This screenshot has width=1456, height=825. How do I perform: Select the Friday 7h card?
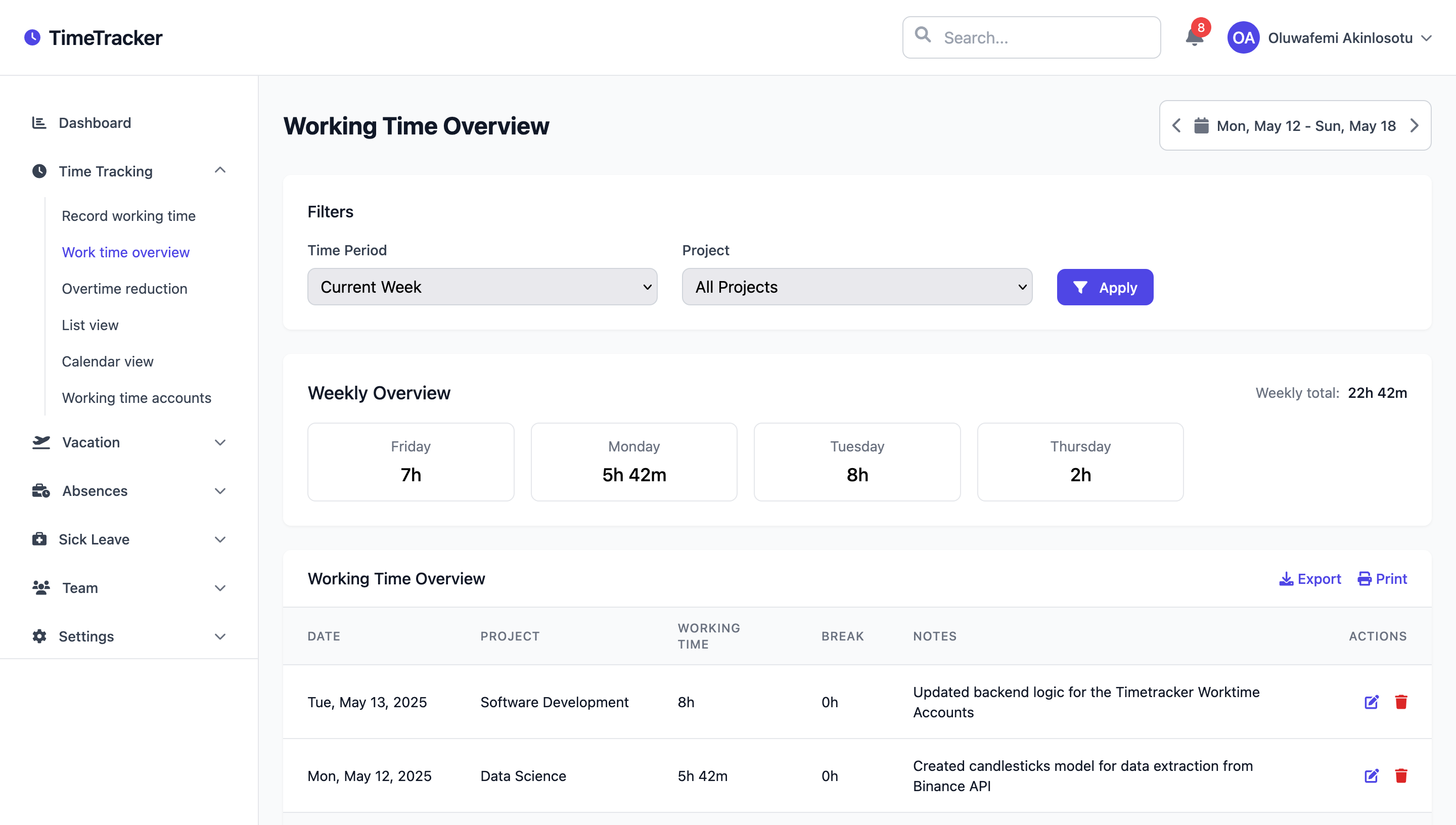tap(411, 462)
